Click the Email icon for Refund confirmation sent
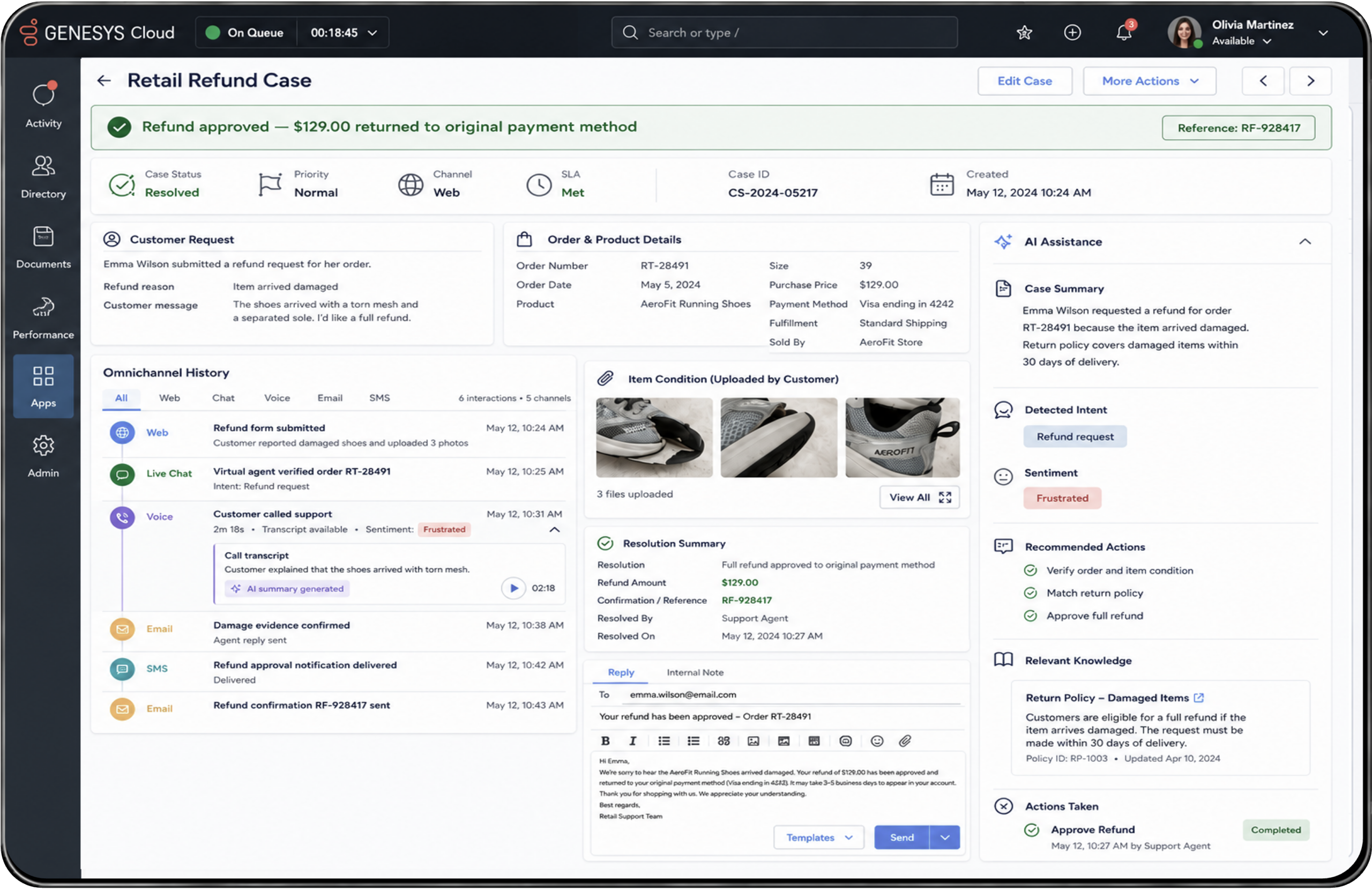Viewport: 1372px width, 889px height. tap(122, 708)
